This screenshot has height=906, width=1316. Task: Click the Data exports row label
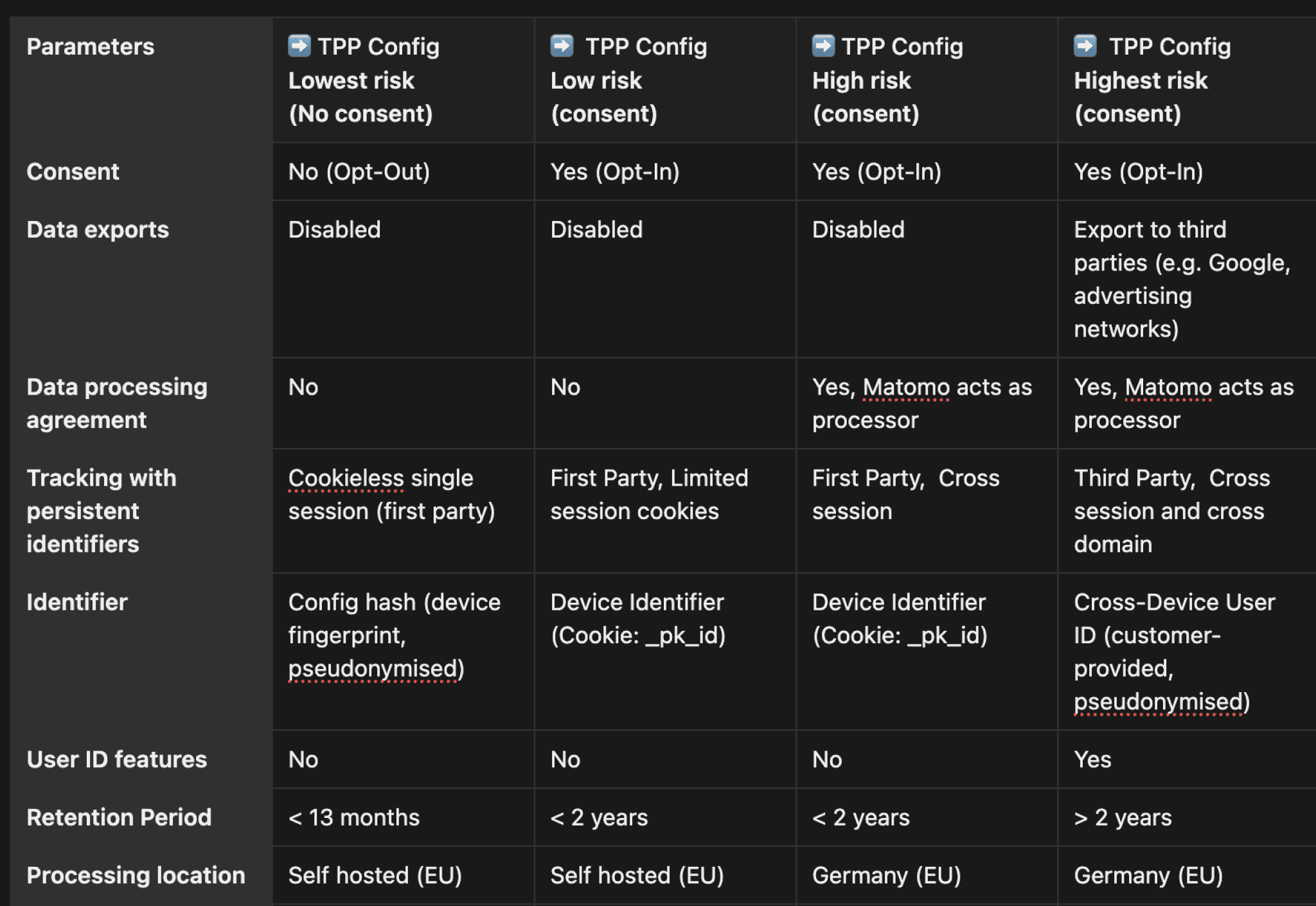point(98,229)
